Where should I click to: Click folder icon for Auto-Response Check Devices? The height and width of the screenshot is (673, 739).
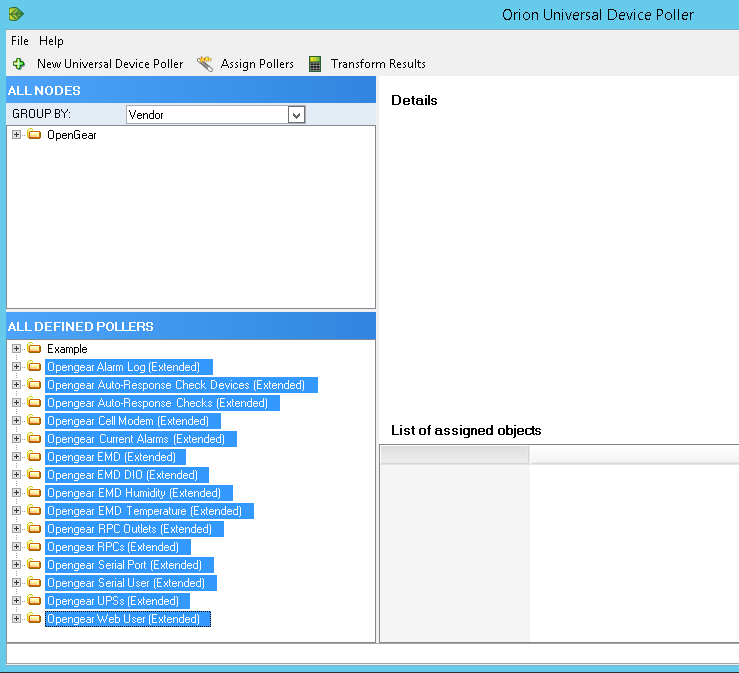(x=34, y=384)
